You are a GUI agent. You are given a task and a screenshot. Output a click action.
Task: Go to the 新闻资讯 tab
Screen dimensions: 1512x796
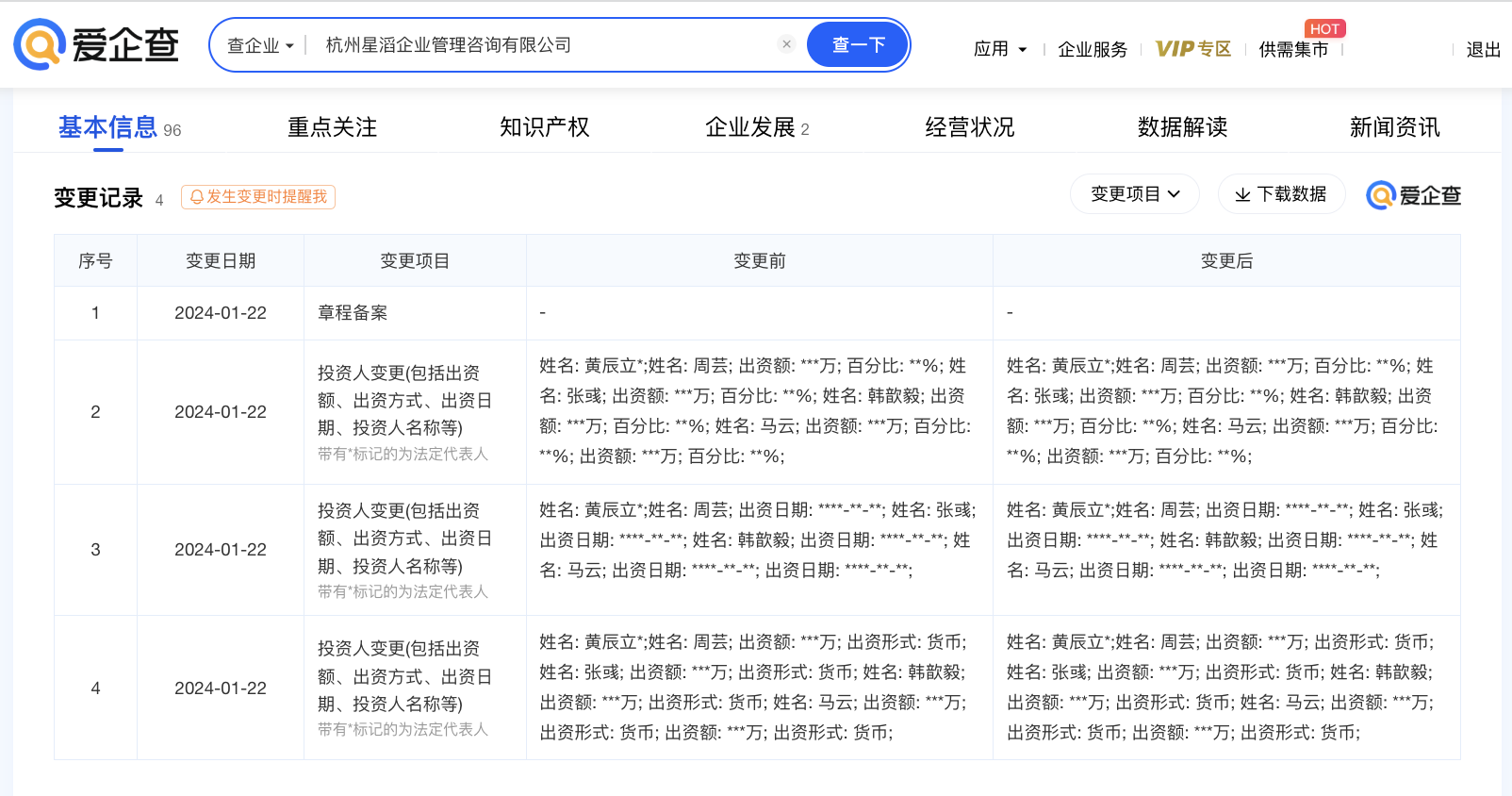[x=1395, y=127]
